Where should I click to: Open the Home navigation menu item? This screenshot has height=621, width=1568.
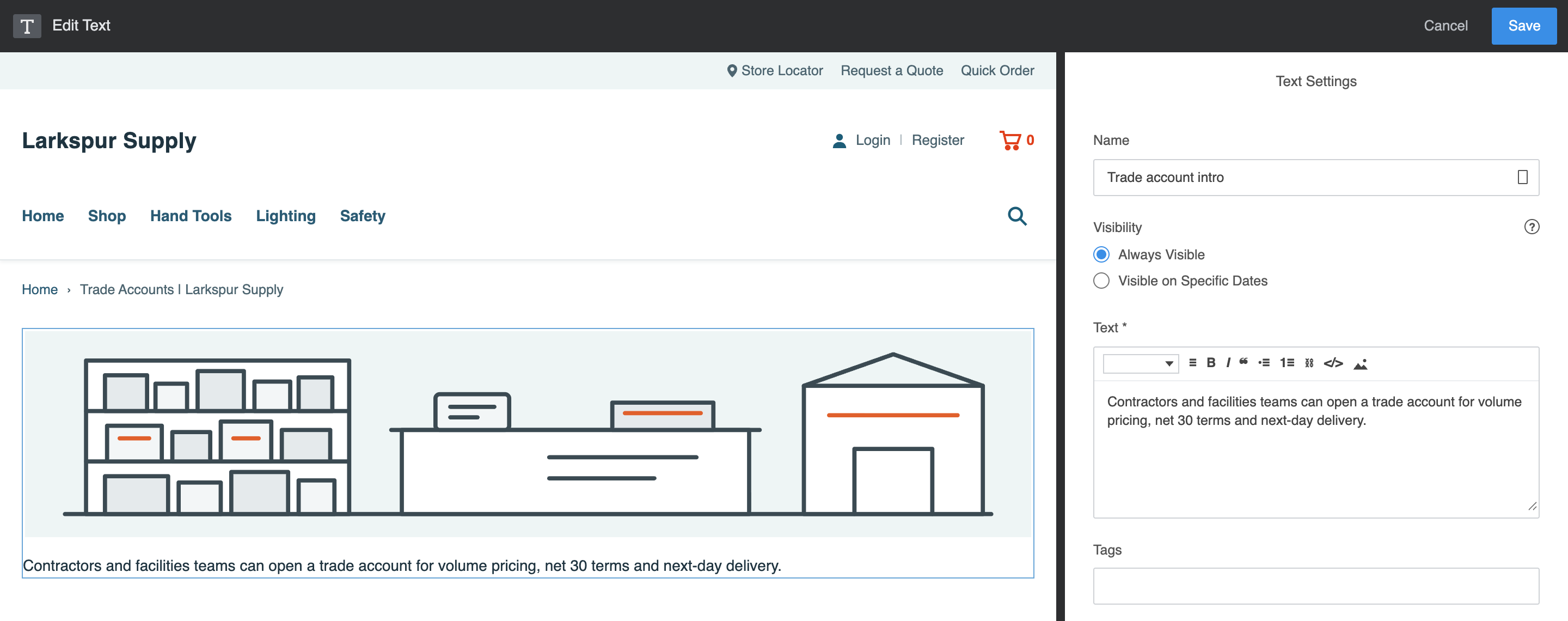[42, 216]
